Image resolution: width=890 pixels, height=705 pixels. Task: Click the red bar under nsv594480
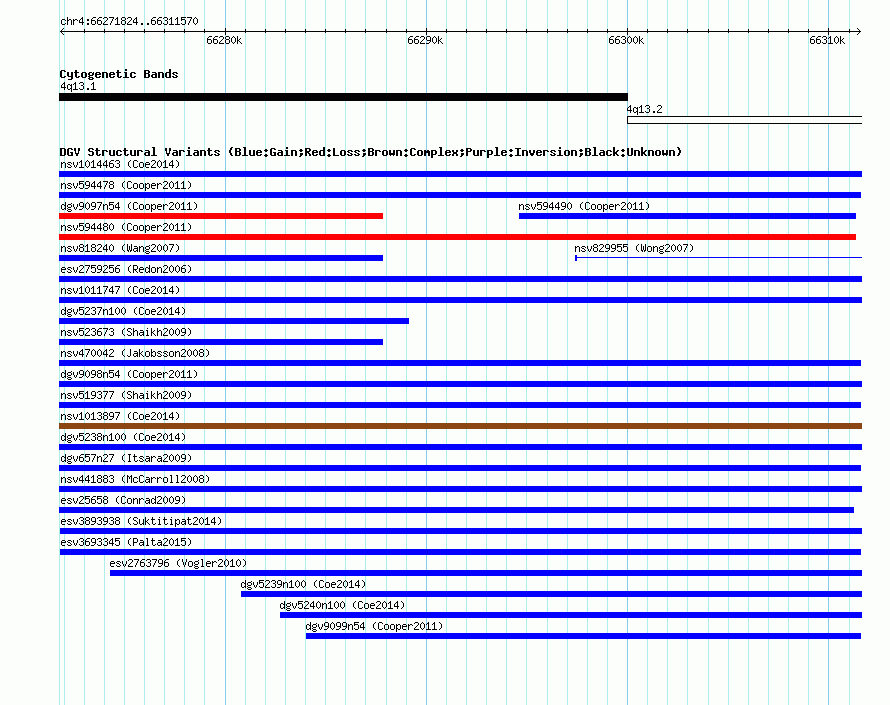[x=457, y=237]
